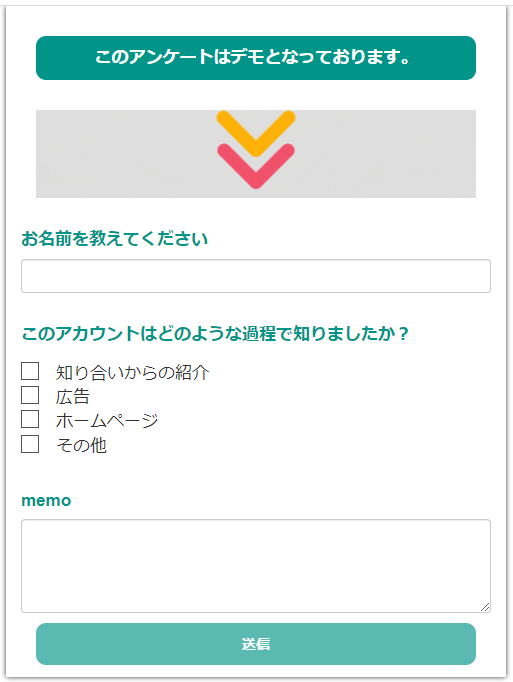
Task: Click the ホームページ option label
Action: pyautogui.click(x=107, y=421)
